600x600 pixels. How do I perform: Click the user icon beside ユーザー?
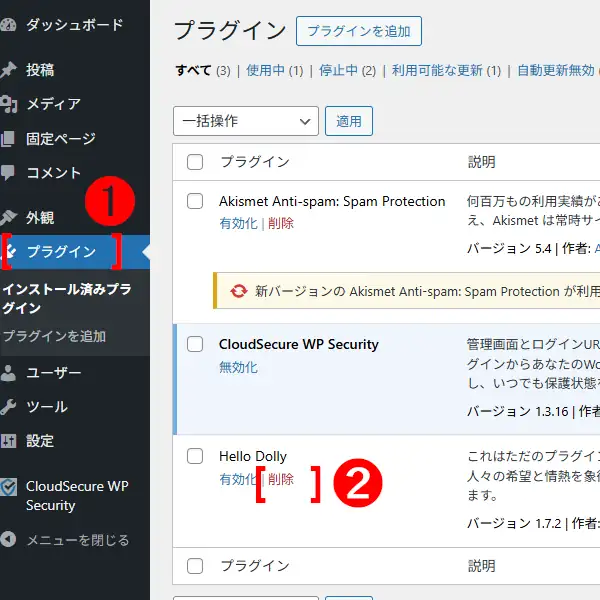tap(8, 373)
